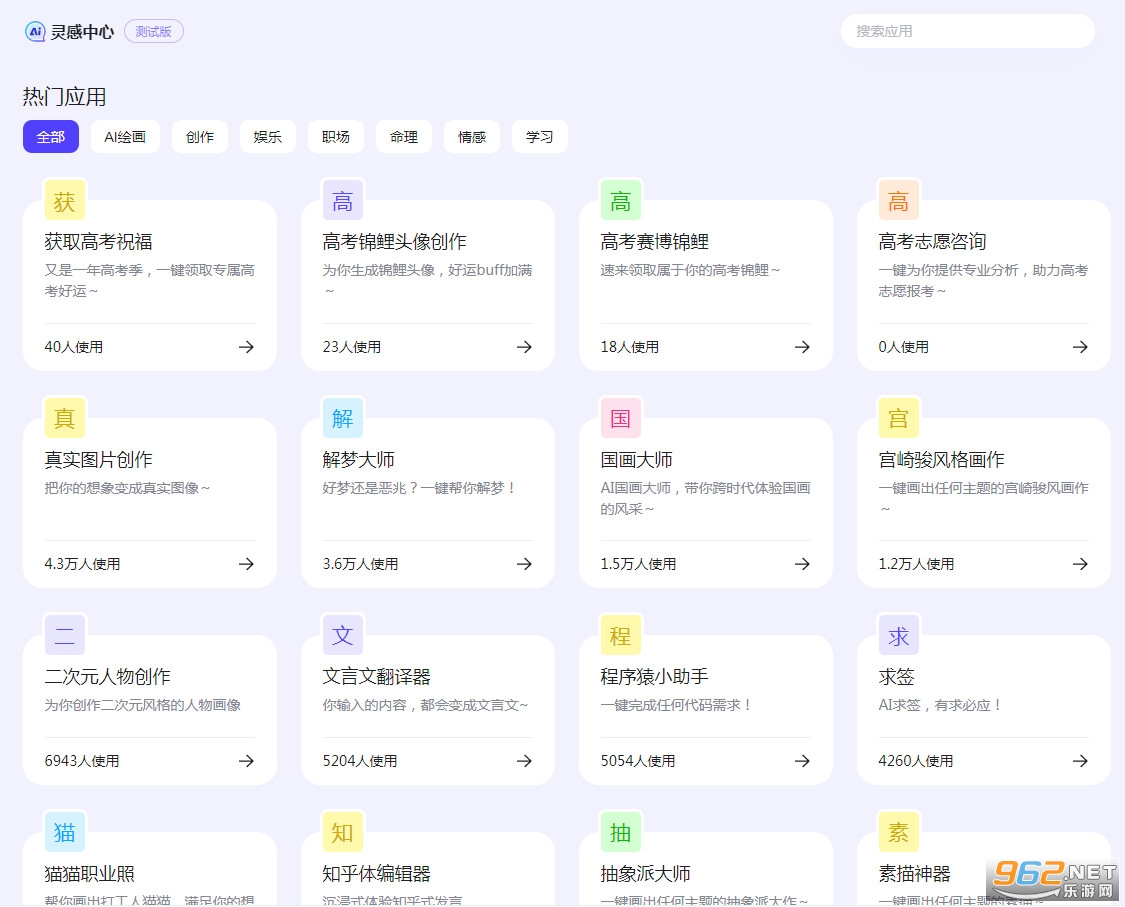Open the 获取高考祝福 app title
Image resolution: width=1125 pixels, height=907 pixels.
coord(98,242)
